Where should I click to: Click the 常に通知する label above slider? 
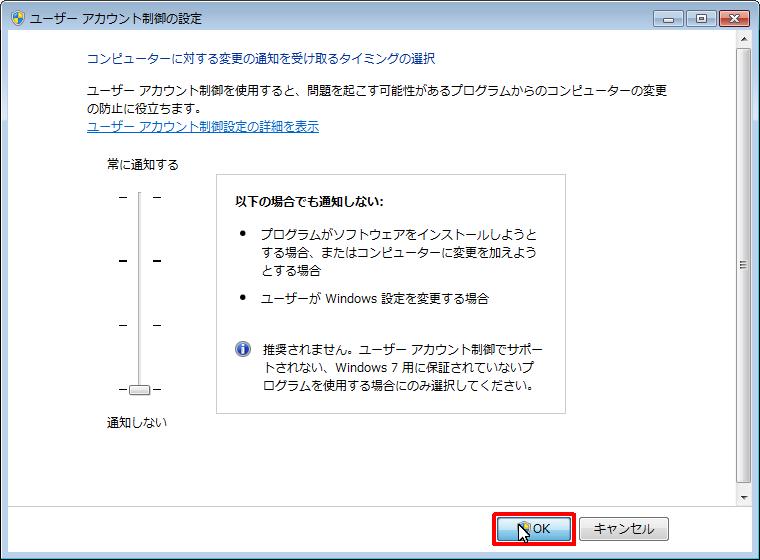[142, 165]
